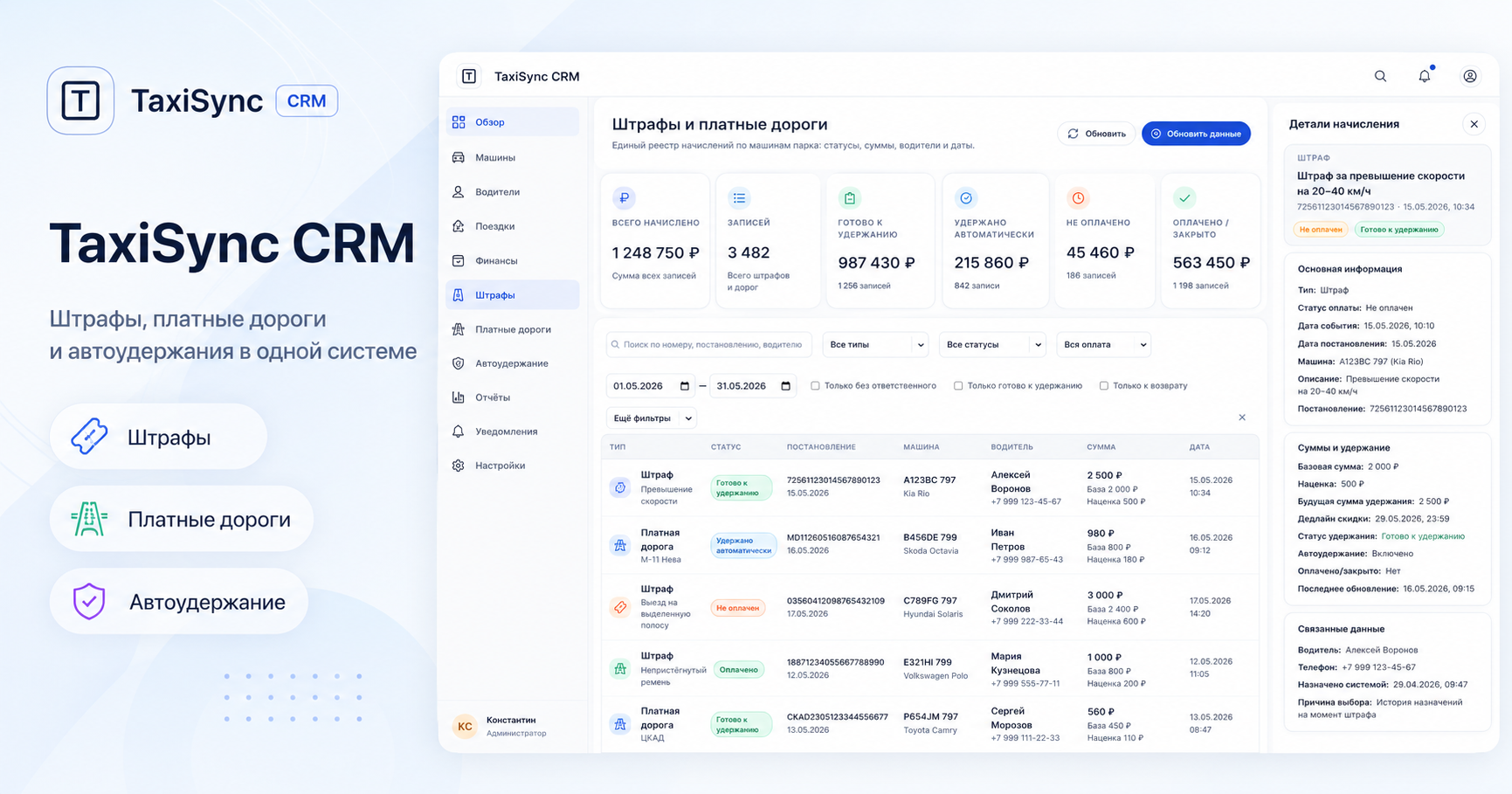Click the Платные дороги road icon on promo
The height and width of the screenshot is (794, 1512).
click(x=89, y=519)
